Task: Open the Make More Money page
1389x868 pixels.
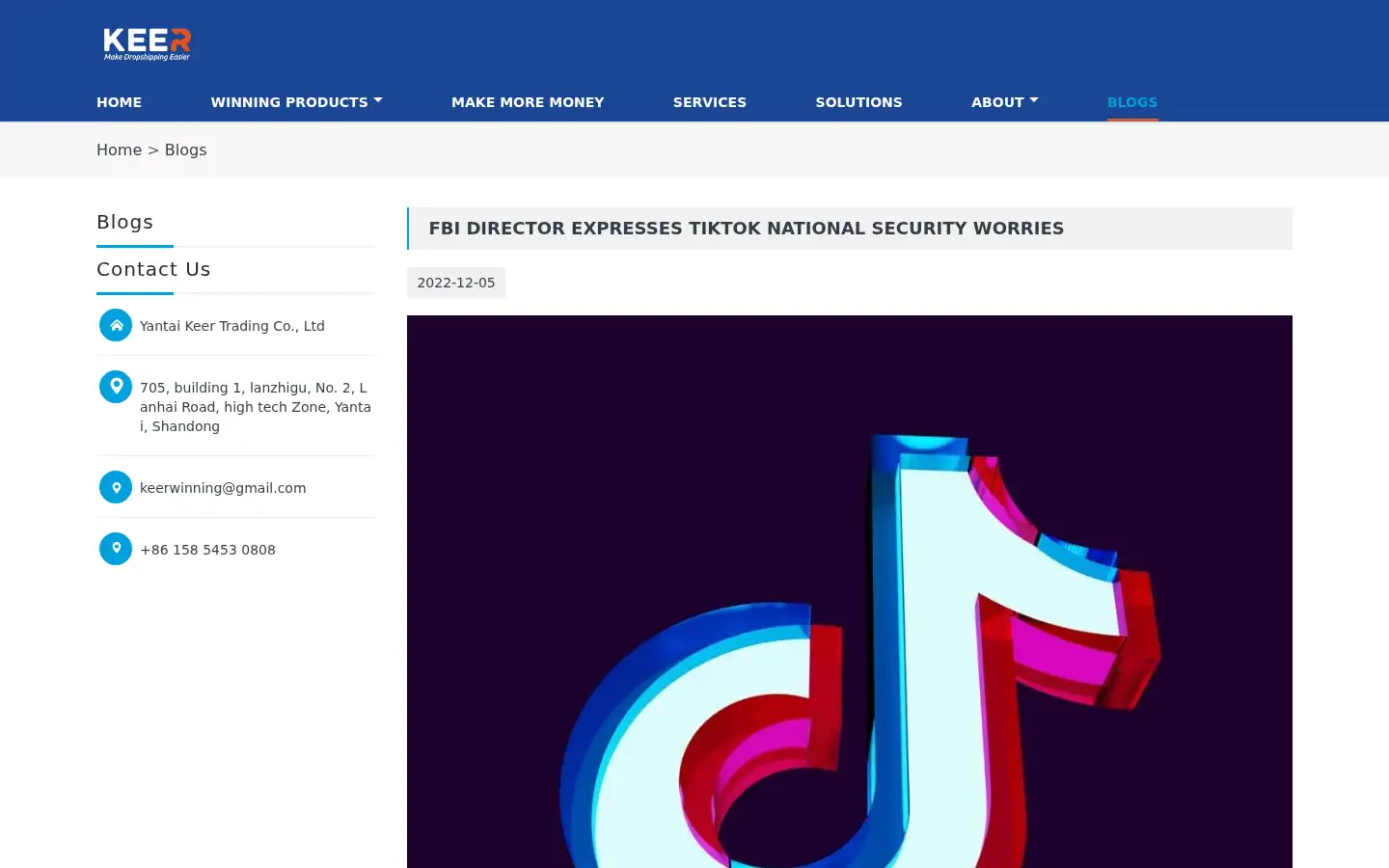Action: pos(528,102)
